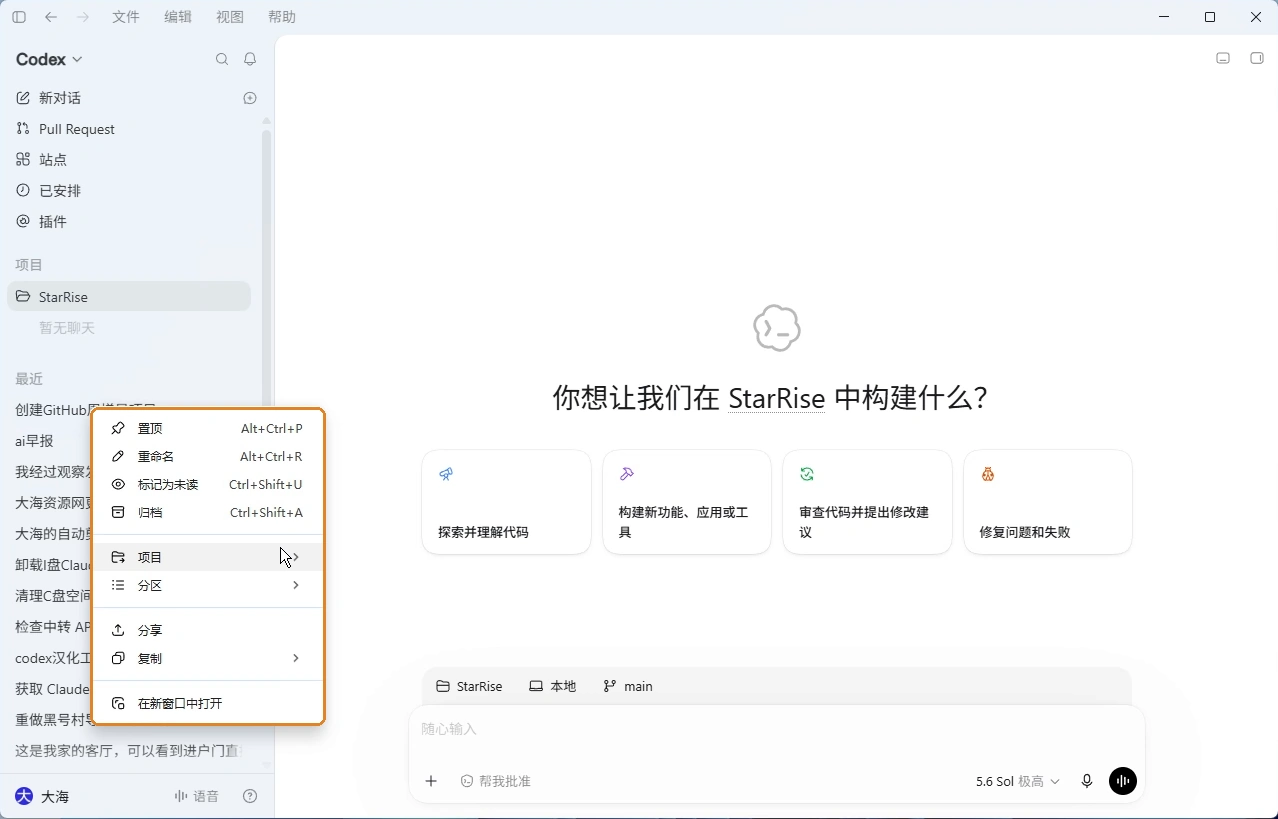
Task: Click the StarRise link in the heading
Action: (777, 398)
